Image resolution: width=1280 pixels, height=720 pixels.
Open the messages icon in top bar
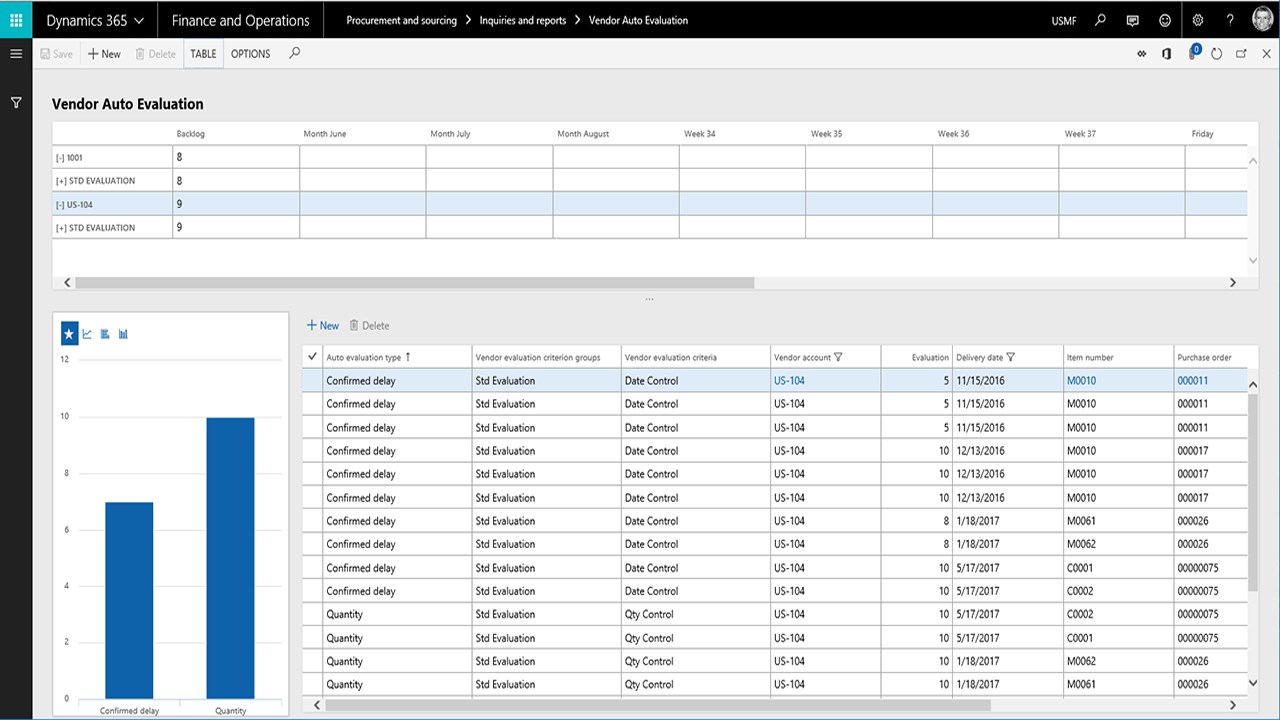(1132, 20)
